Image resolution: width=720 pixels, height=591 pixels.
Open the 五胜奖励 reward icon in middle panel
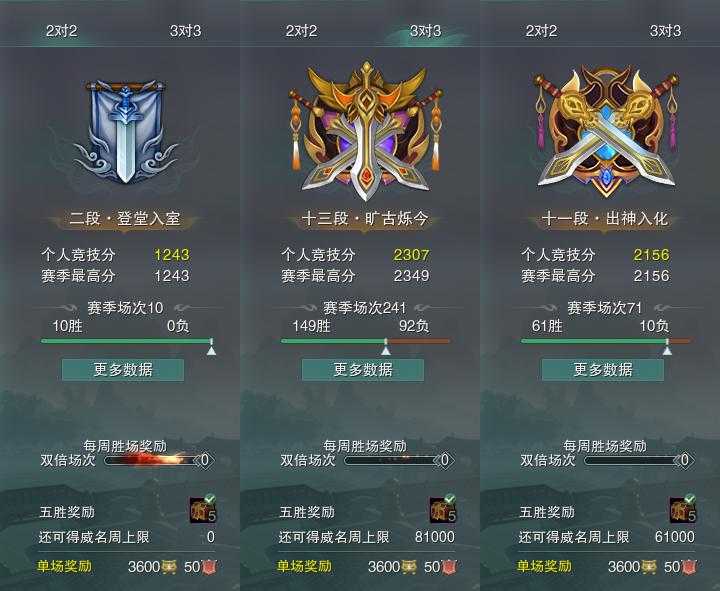point(443,509)
